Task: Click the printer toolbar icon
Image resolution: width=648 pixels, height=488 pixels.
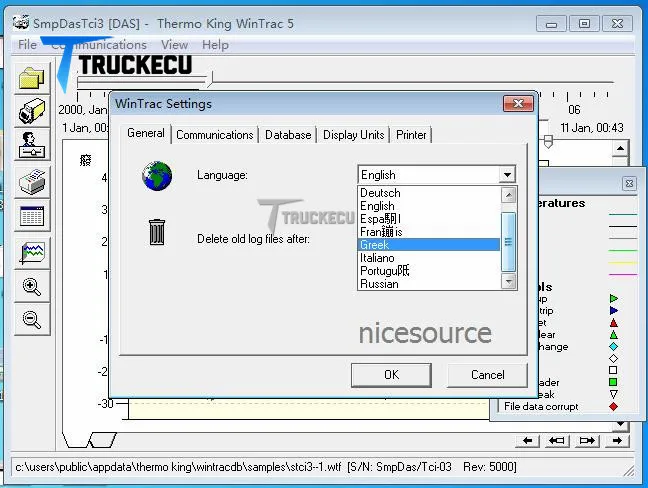Action: (32, 181)
